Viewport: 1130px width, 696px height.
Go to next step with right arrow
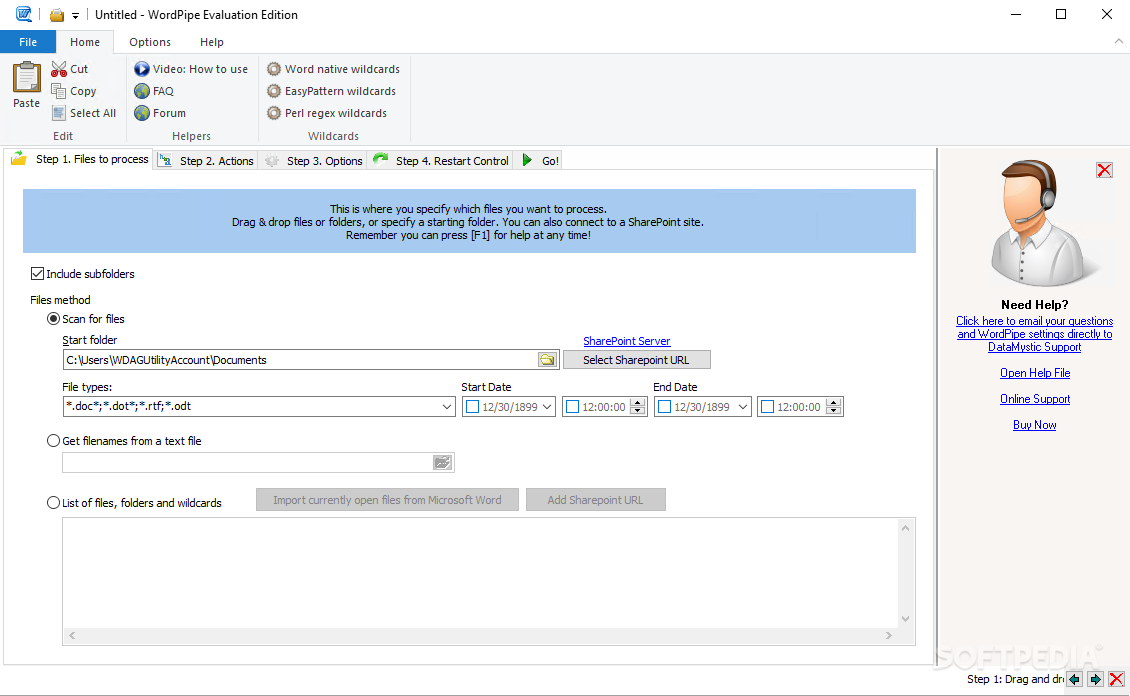1095,679
